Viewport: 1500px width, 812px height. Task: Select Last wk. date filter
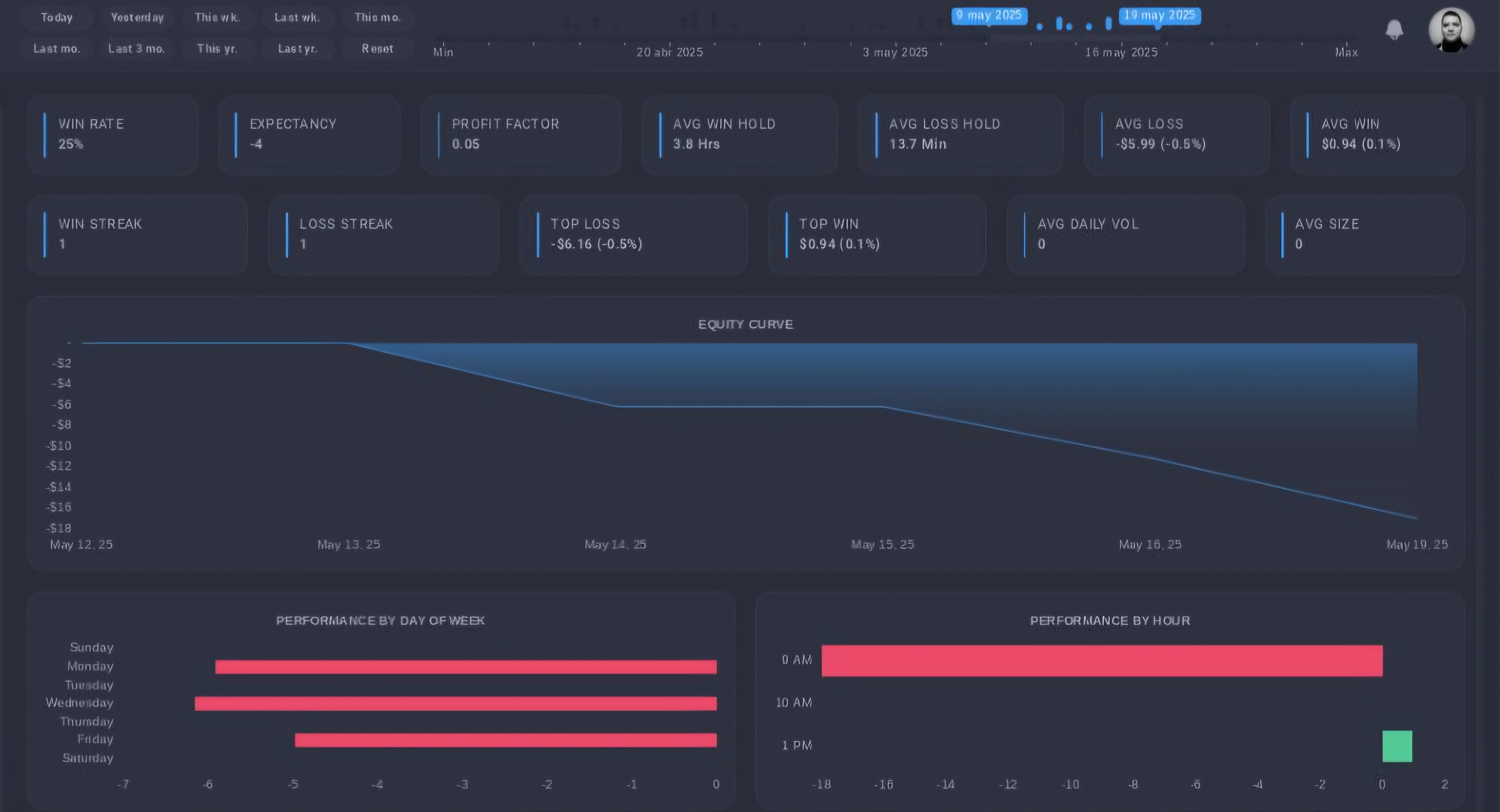pos(297,17)
